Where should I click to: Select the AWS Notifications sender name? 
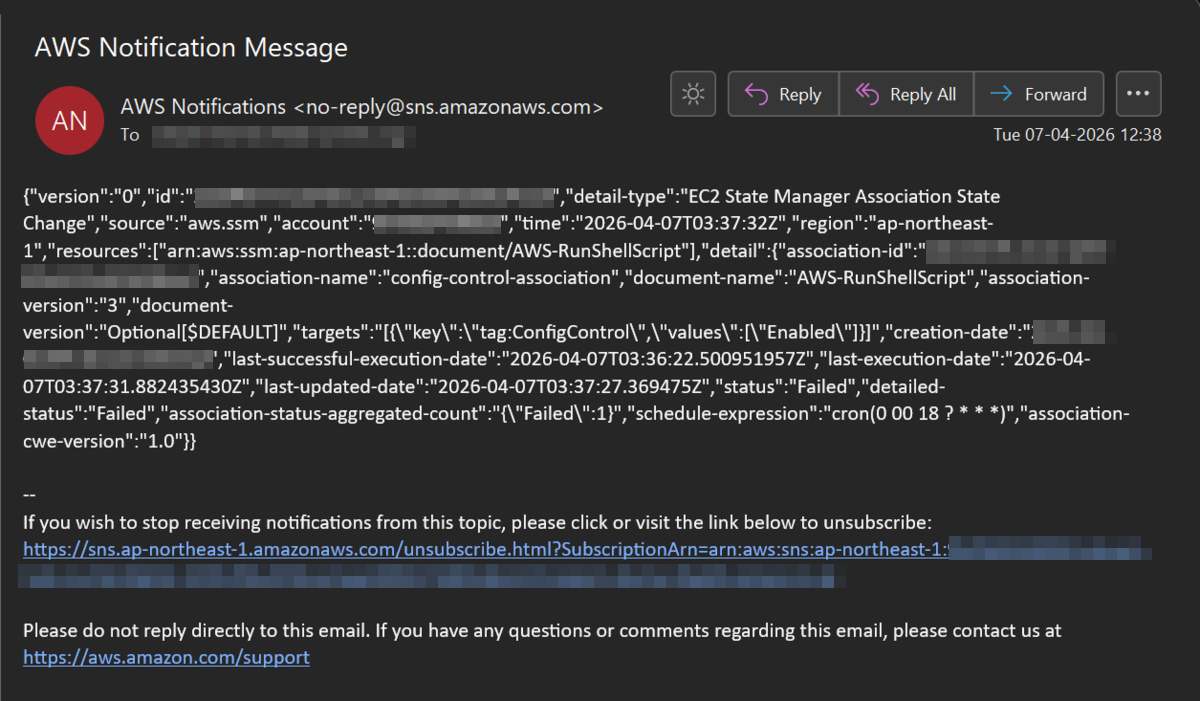coord(203,106)
